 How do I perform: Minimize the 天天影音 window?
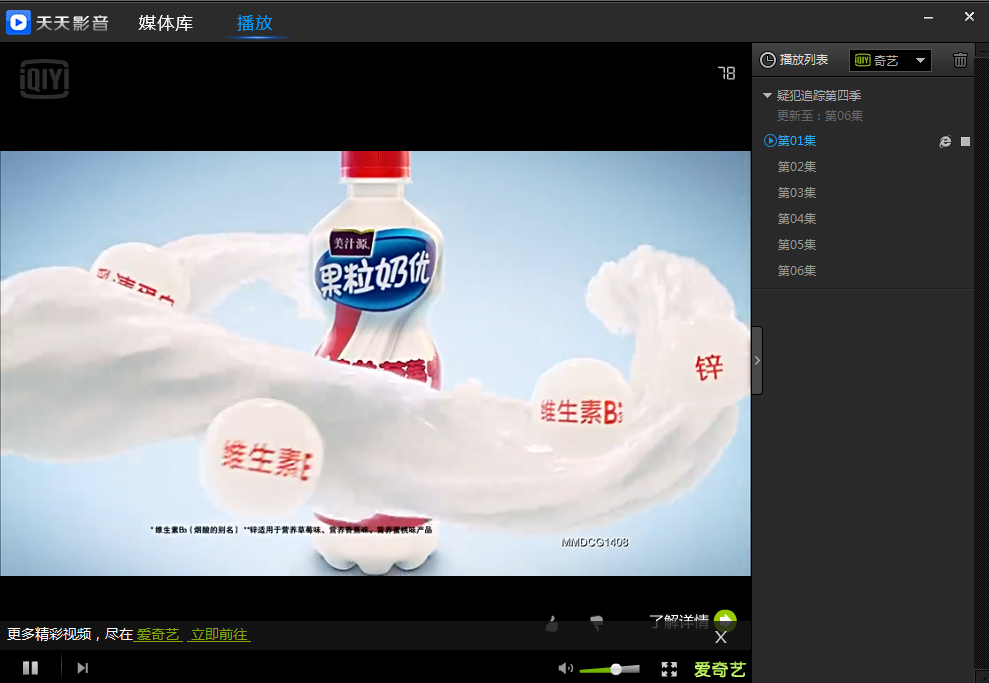pyautogui.click(x=928, y=18)
